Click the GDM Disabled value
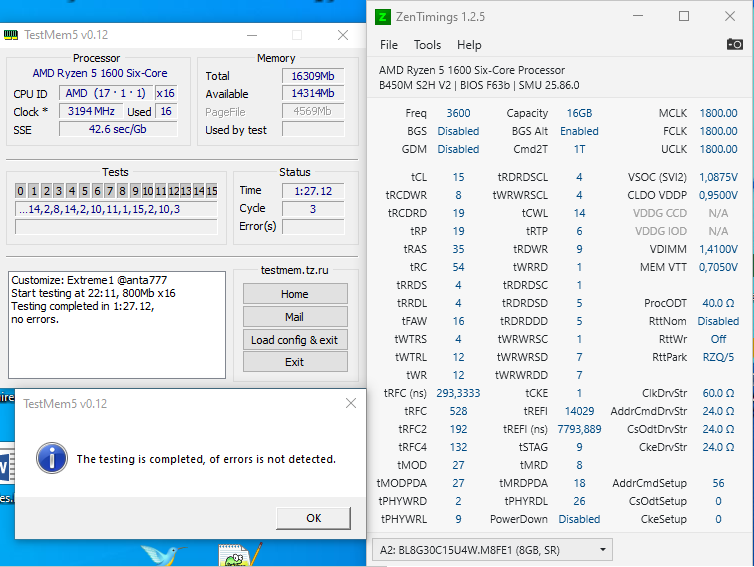This screenshot has height=567, width=754. coord(458,149)
